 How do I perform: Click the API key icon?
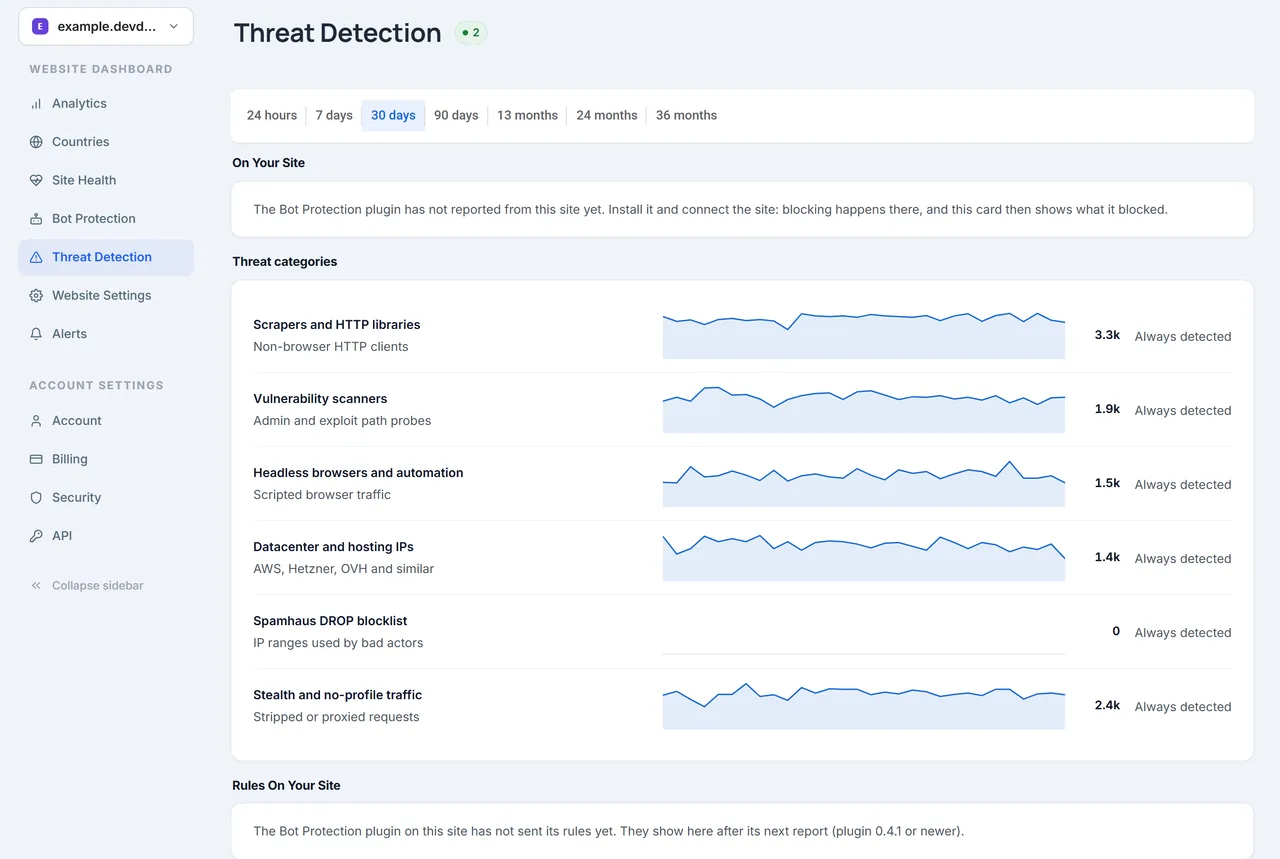tap(36, 536)
